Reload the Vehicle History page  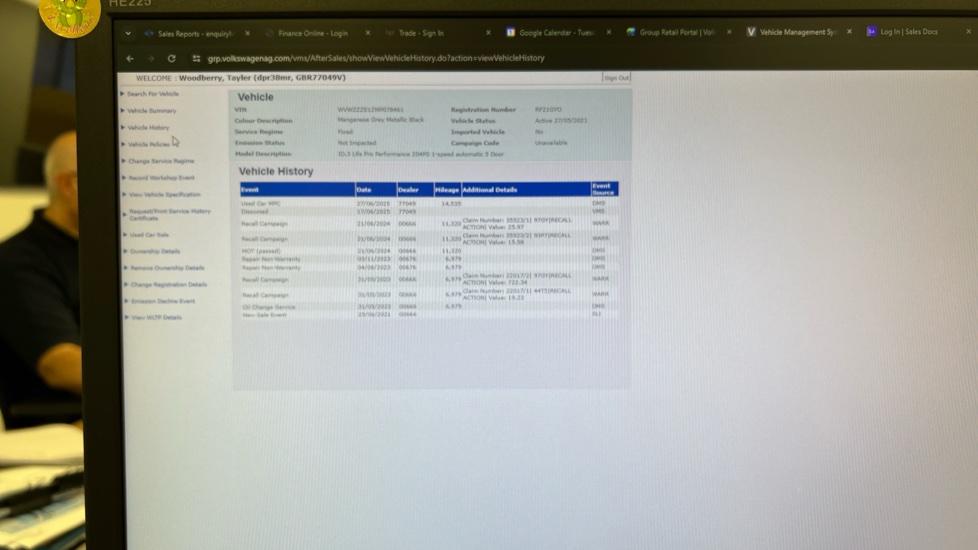(x=172, y=59)
